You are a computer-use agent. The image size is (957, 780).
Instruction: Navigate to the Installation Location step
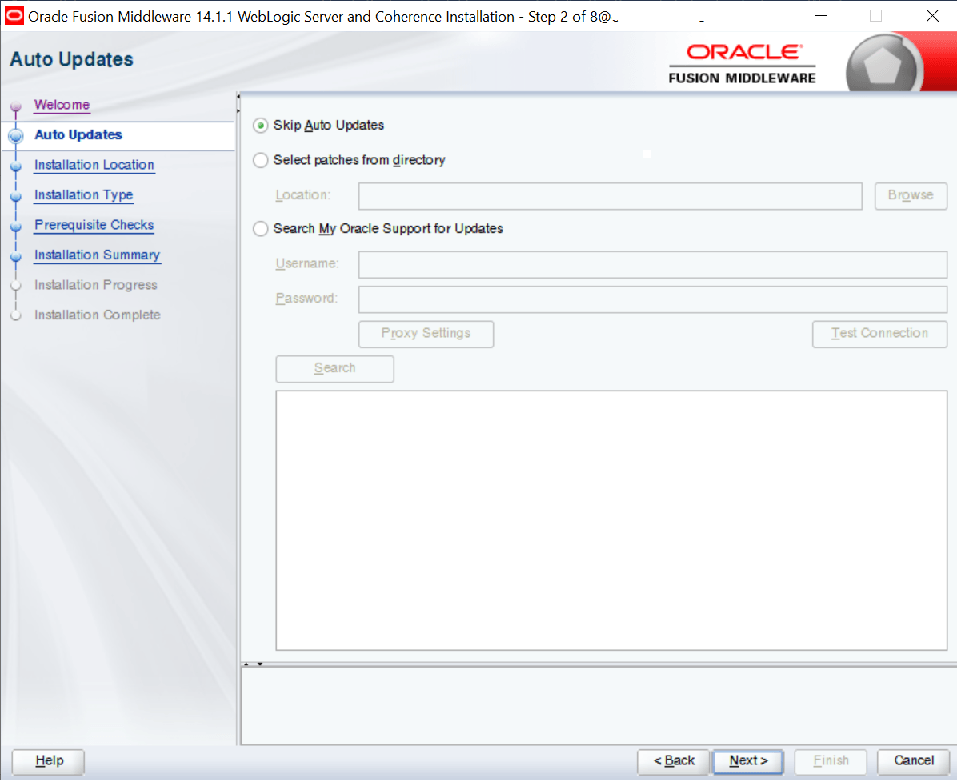[93, 165]
